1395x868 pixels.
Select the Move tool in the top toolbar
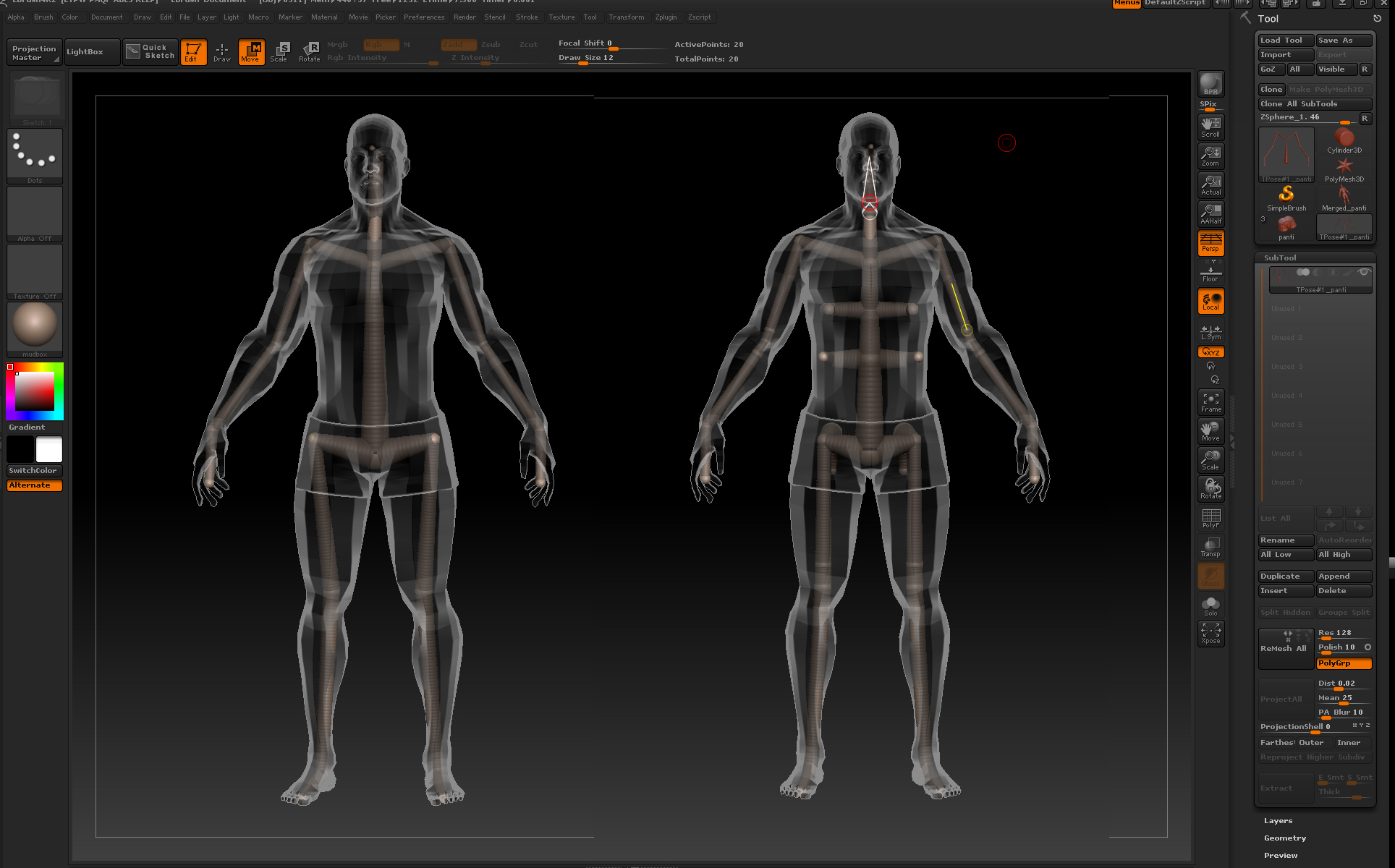point(251,51)
